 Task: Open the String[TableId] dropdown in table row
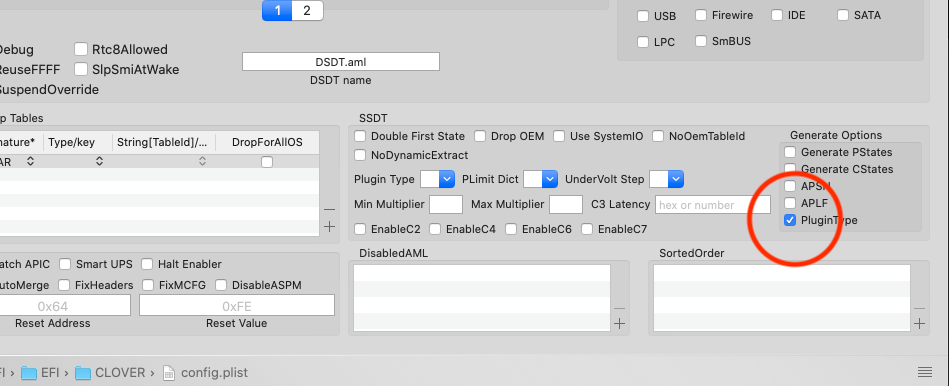(203, 162)
